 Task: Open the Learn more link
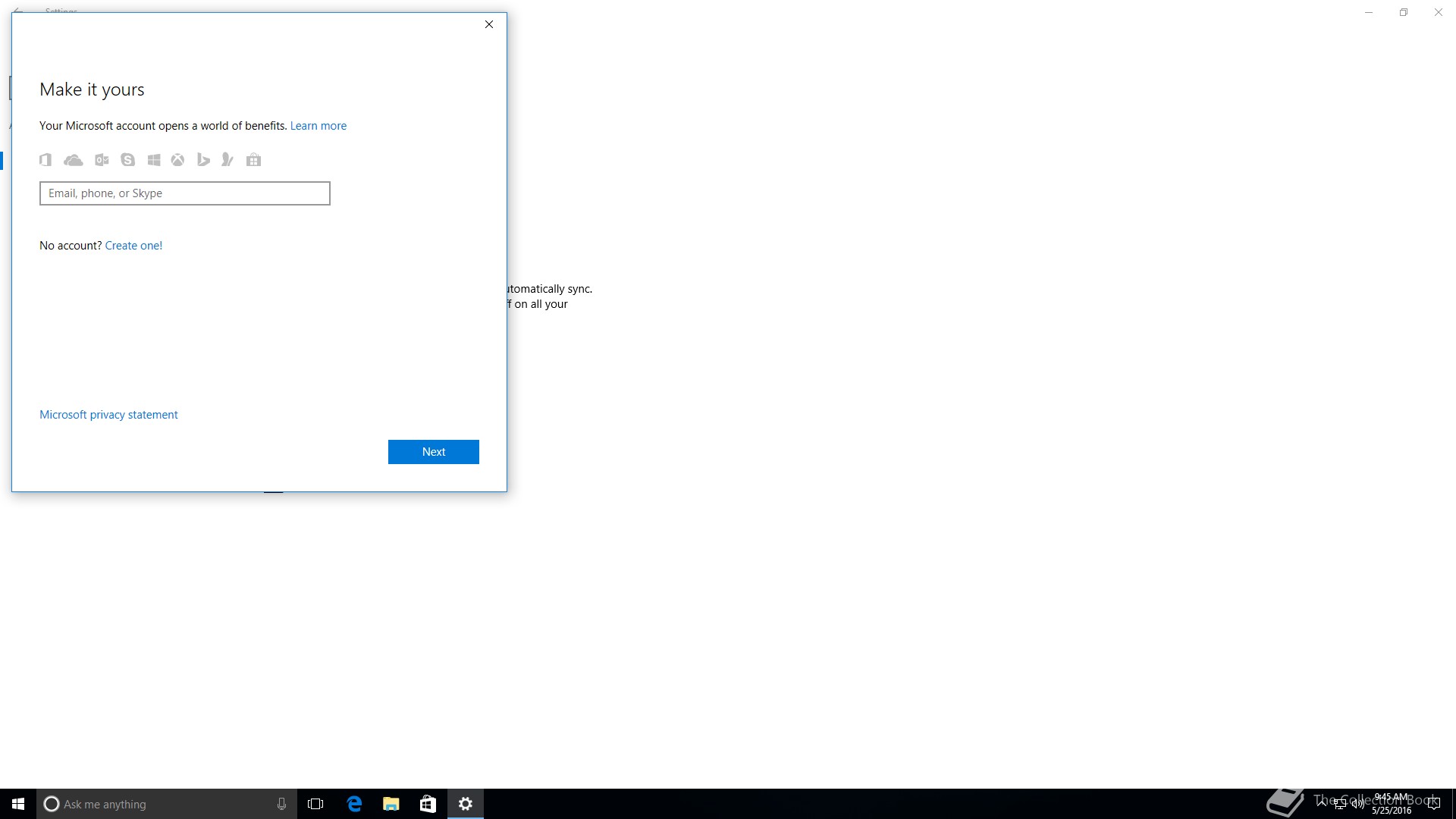tap(318, 126)
